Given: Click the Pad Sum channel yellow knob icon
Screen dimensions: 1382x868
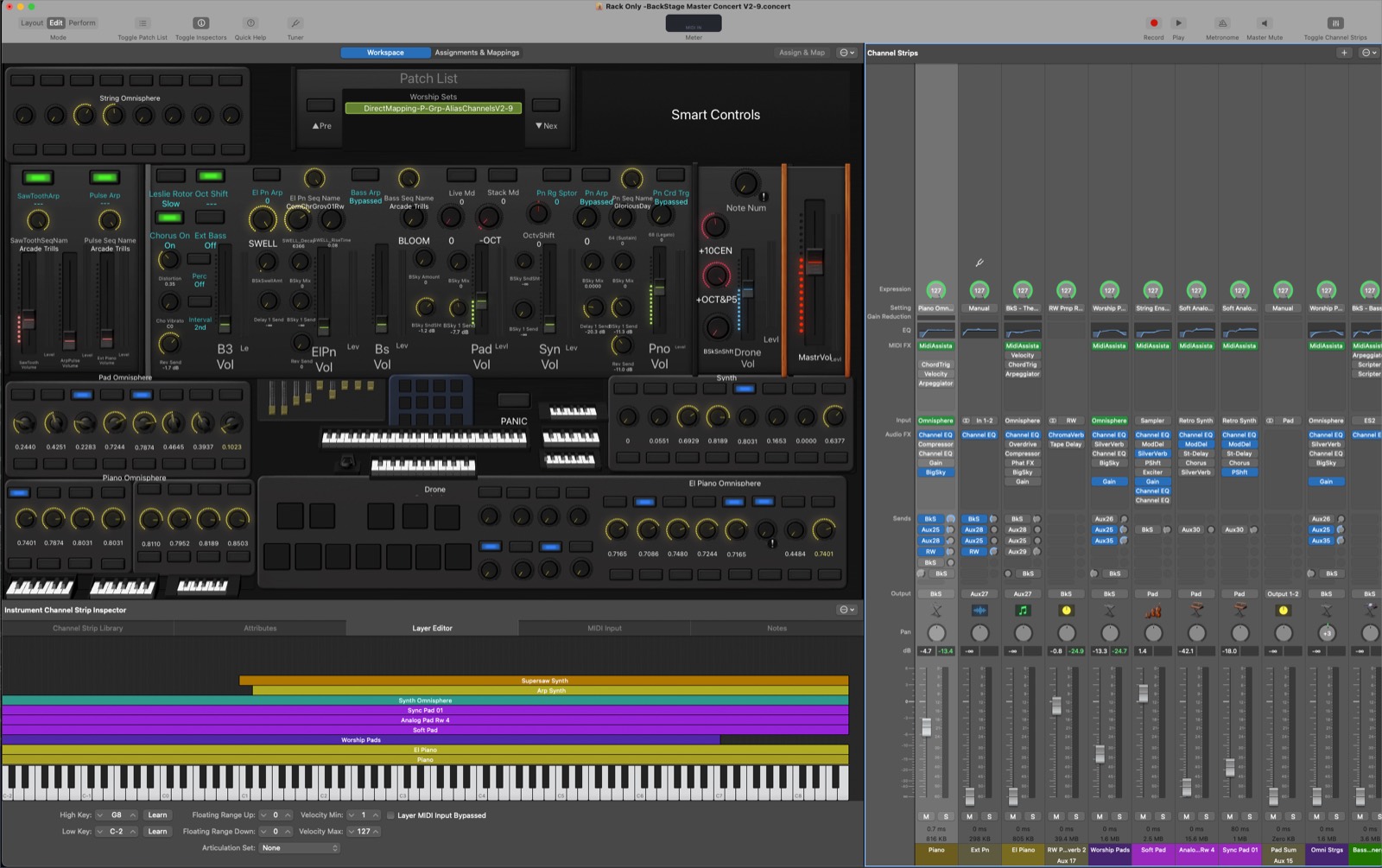Looking at the screenshot, I should pos(1284,611).
